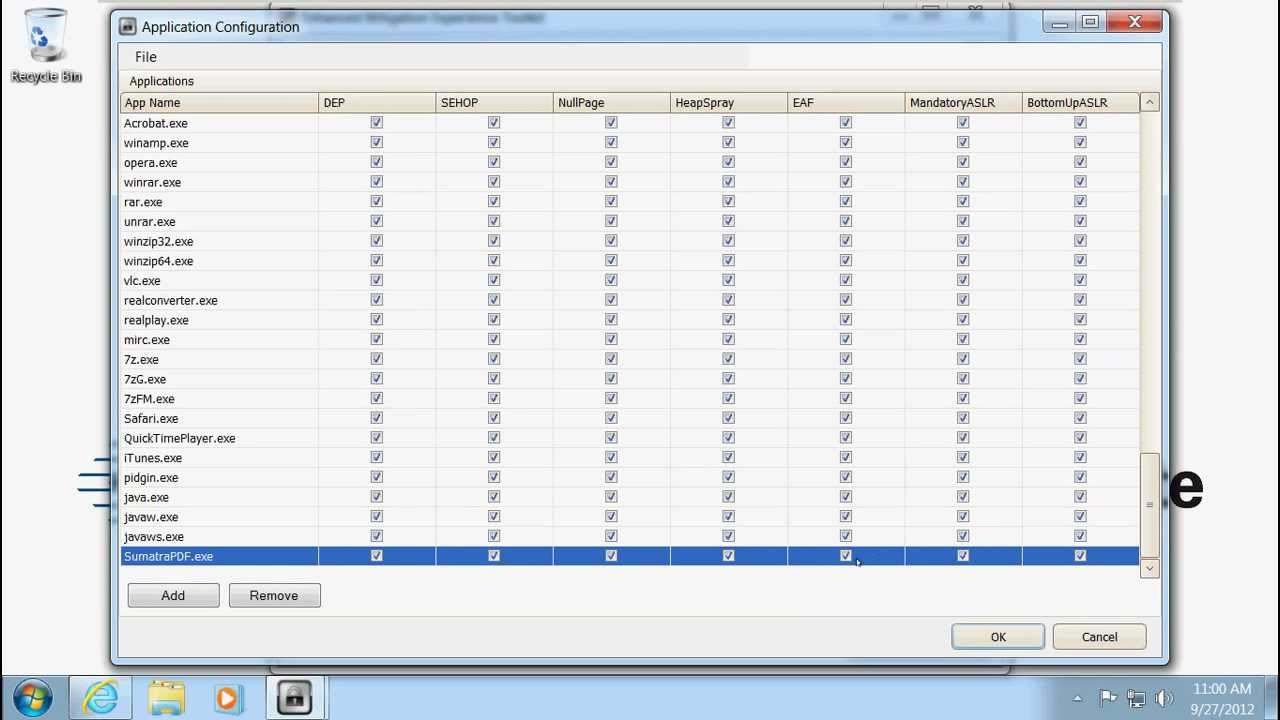
Task: Click the BottomUpASLR column header
Action: pyautogui.click(x=1080, y=103)
